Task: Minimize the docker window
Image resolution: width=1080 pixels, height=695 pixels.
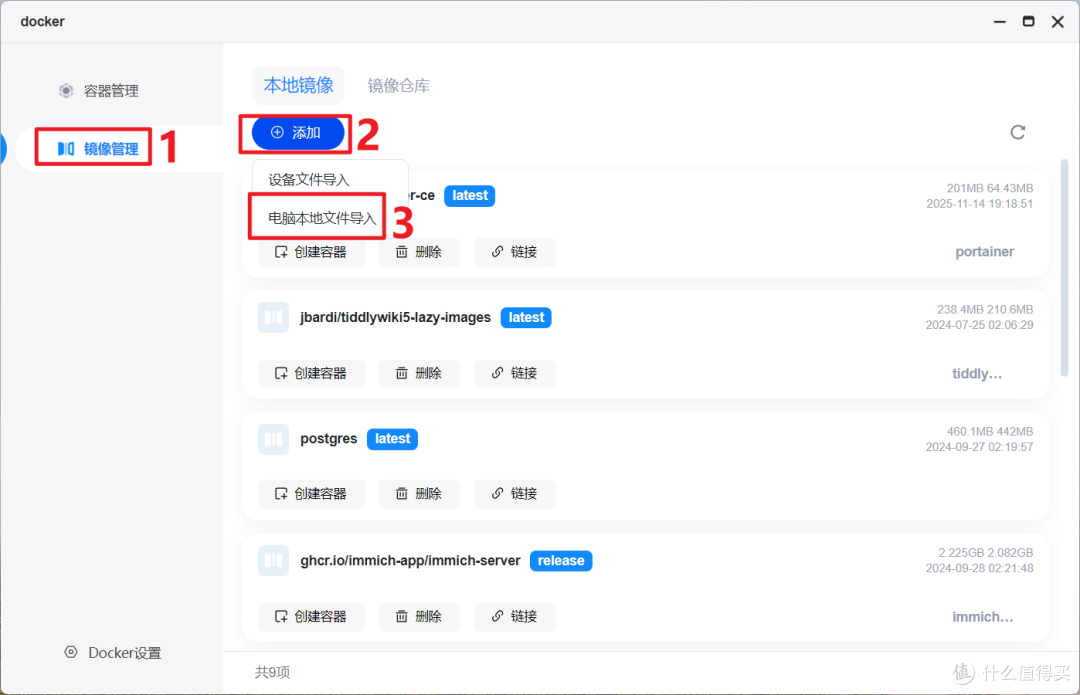Action: [x=999, y=22]
